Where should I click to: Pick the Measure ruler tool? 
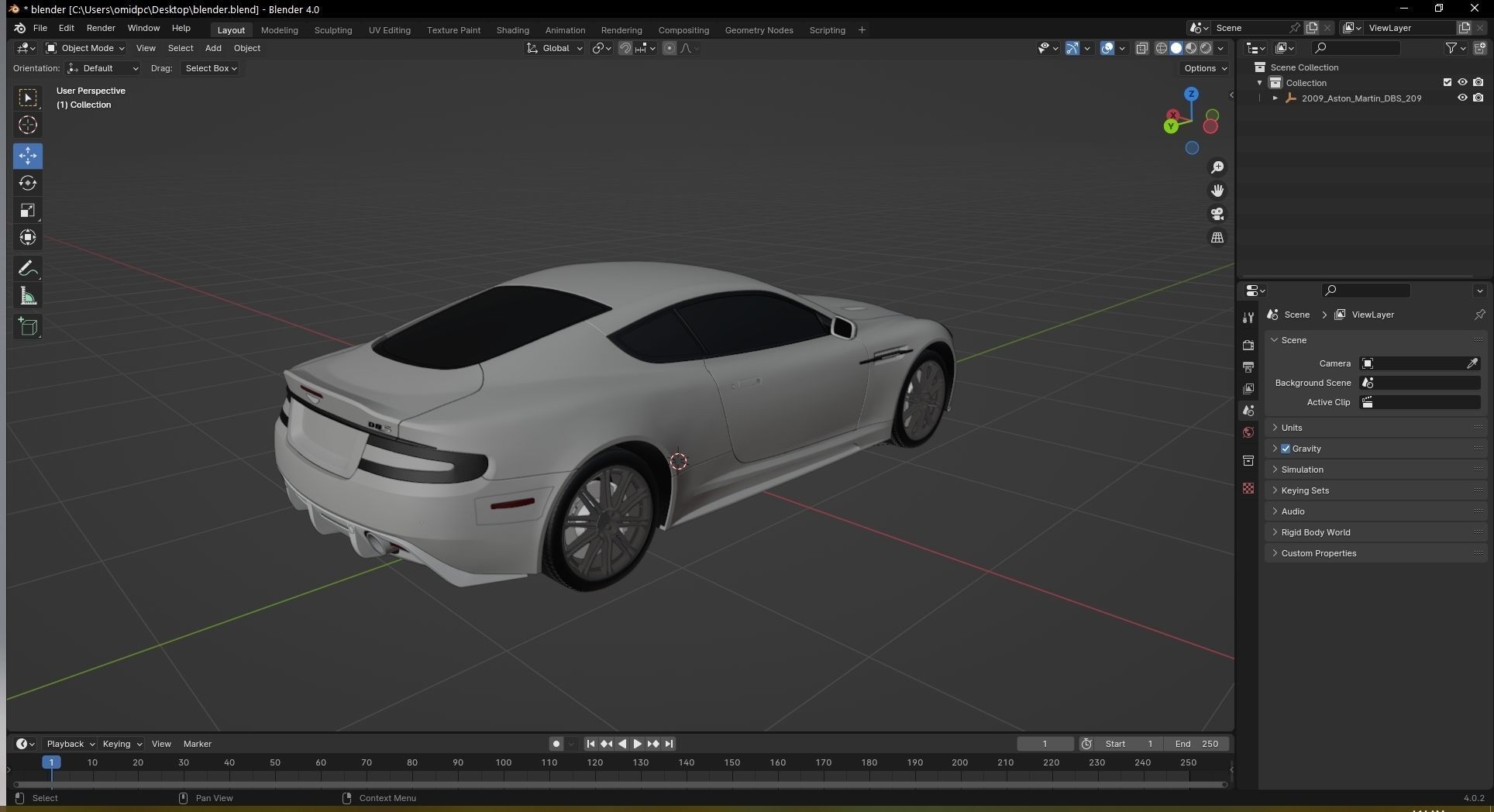click(28, 296)
